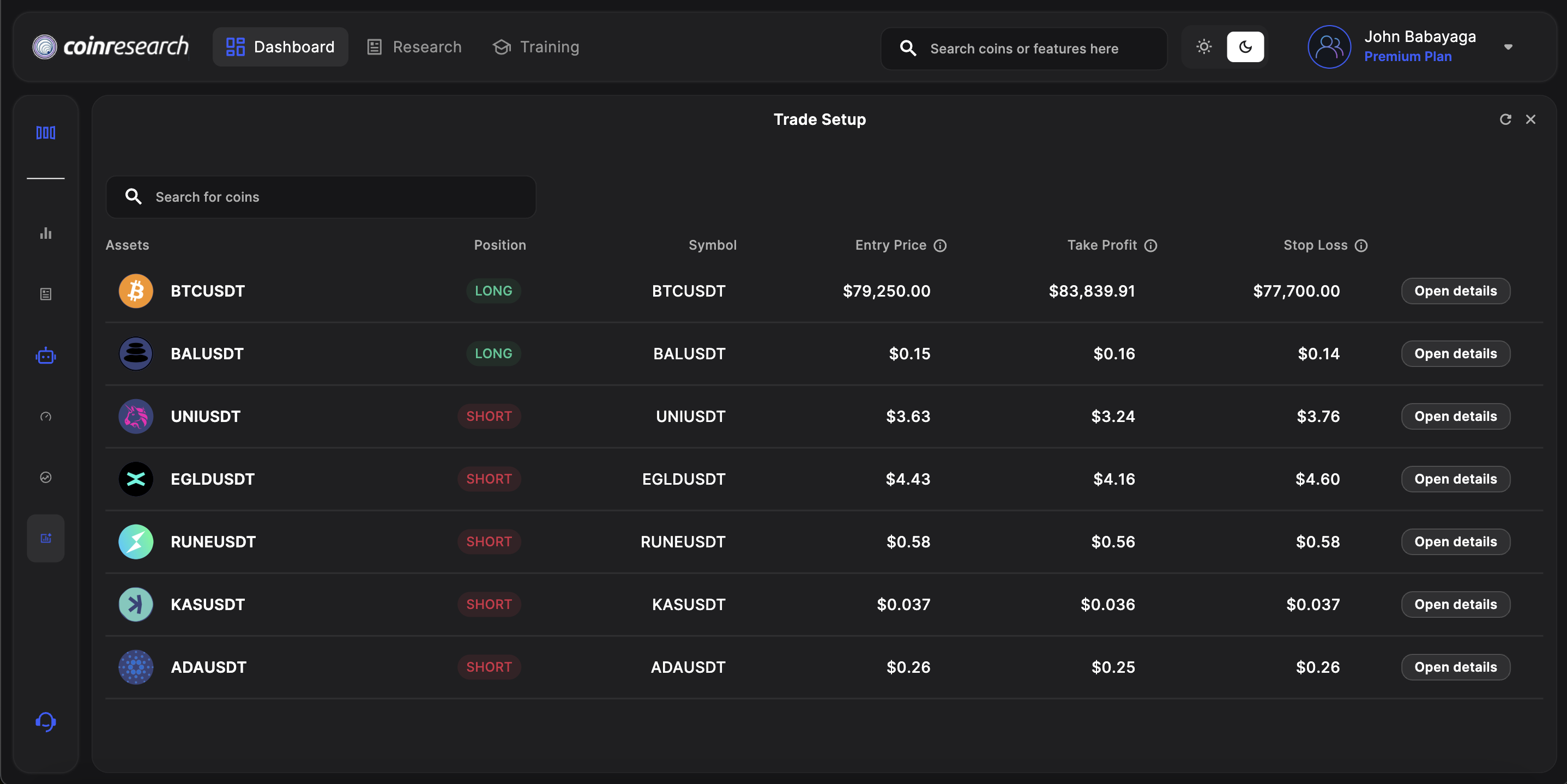Image resolution: width=1567 pixels, height=784 pixels.
Task: Click the Premium Plan link
Action: click(1408, 57)
